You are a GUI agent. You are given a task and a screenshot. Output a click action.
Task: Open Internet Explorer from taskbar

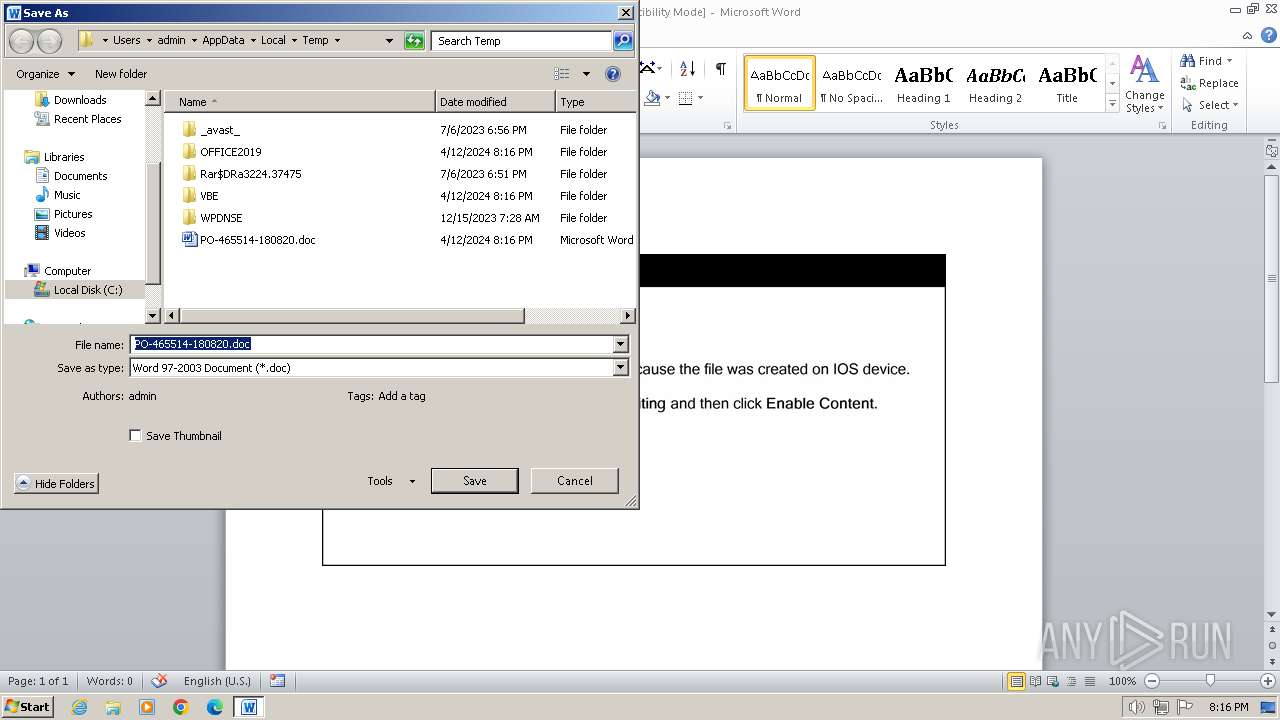coord(80,707)
